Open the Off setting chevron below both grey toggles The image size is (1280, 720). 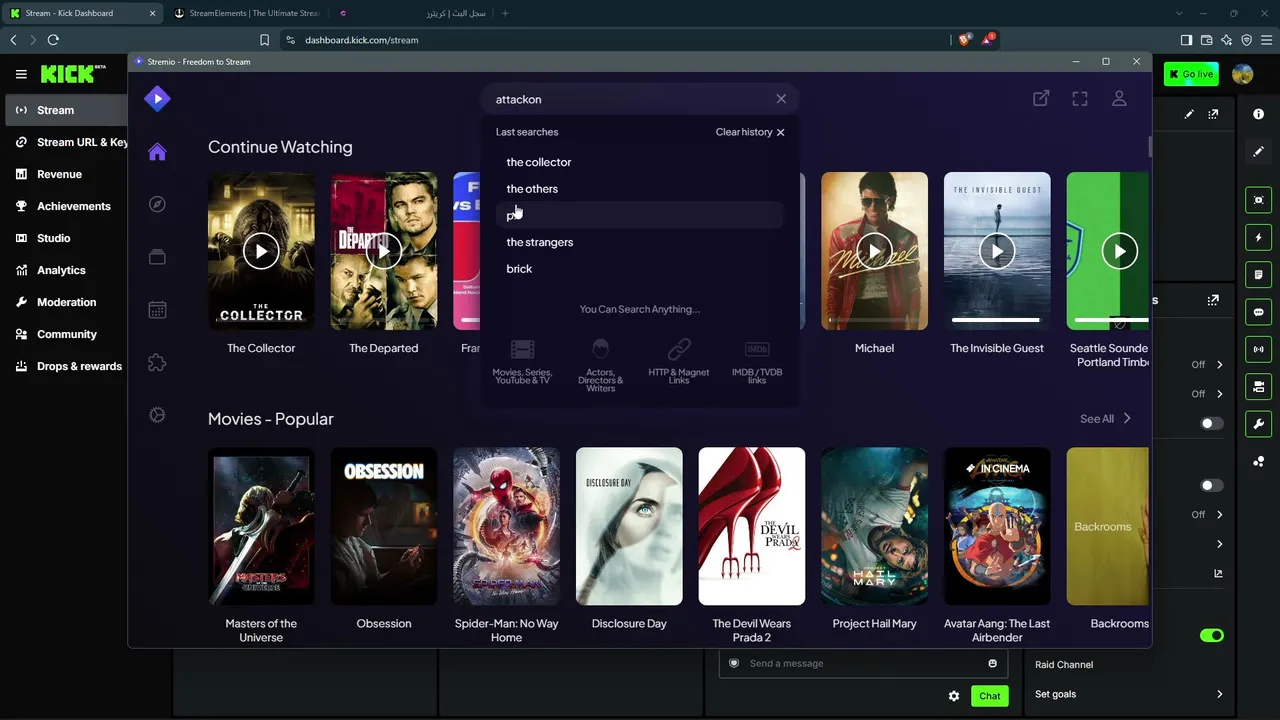point(1219,515)
